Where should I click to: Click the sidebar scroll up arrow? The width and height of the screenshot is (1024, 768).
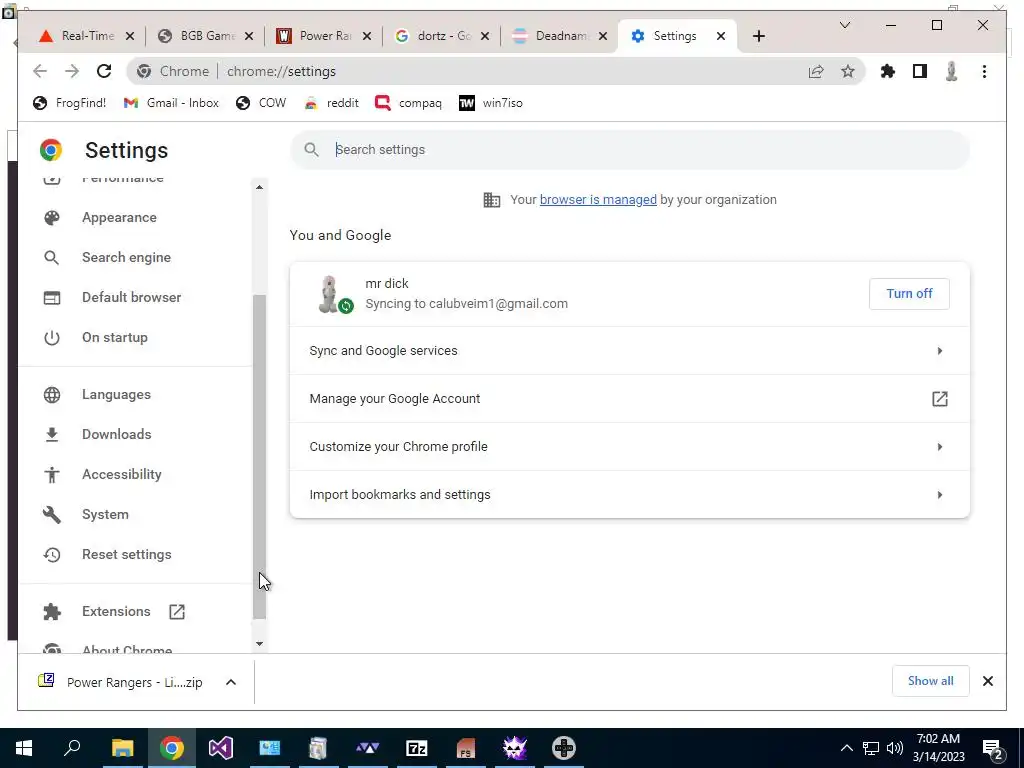259,187
